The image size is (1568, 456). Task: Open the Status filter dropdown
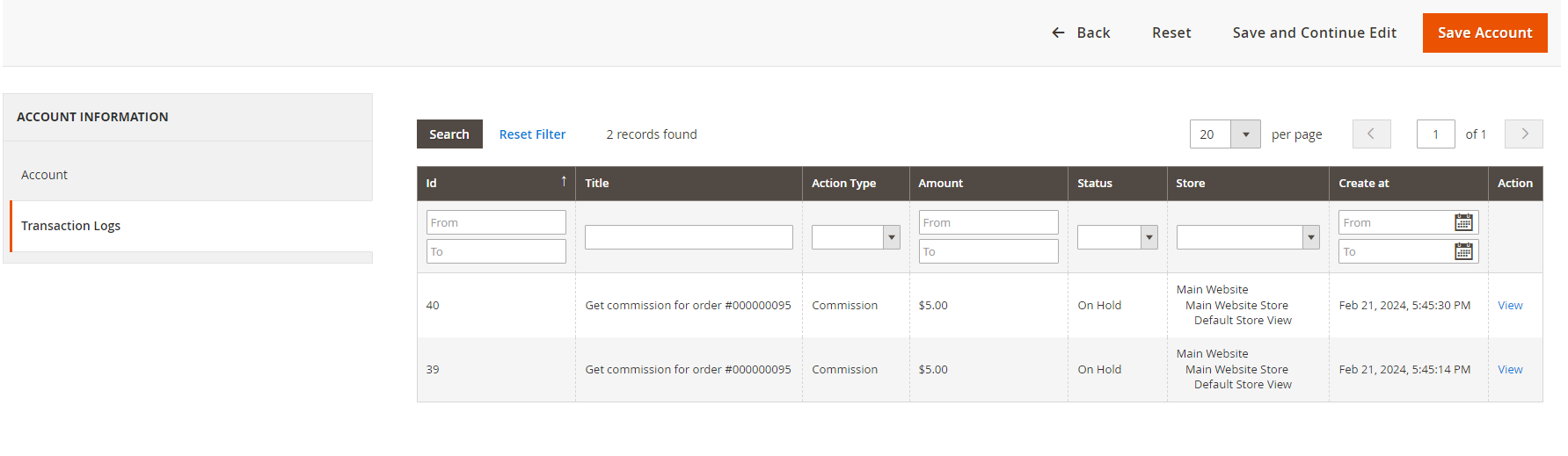pos(1116,237)
